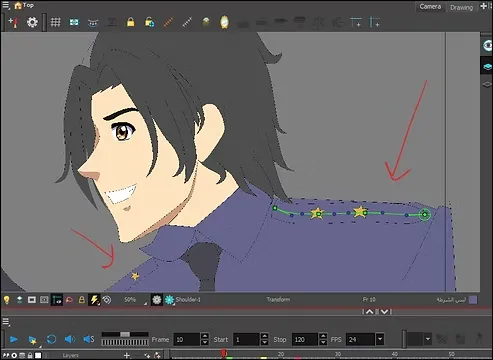Click the Shoulder-1 layer name
Image resolution: width=493 pixels, height=360 pixels.
coord(188,299)
